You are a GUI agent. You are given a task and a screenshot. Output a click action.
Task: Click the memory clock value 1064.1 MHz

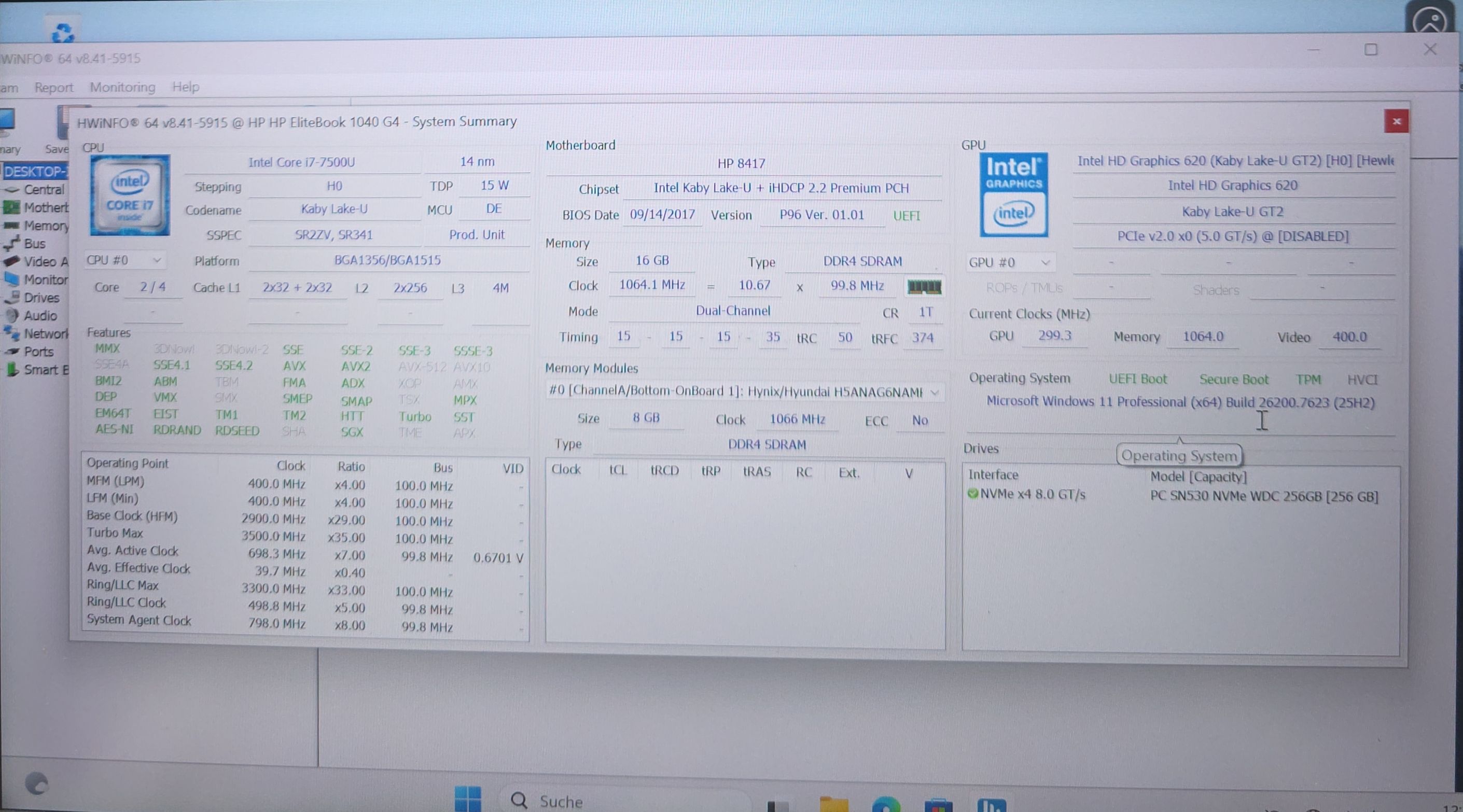[652, 285]
